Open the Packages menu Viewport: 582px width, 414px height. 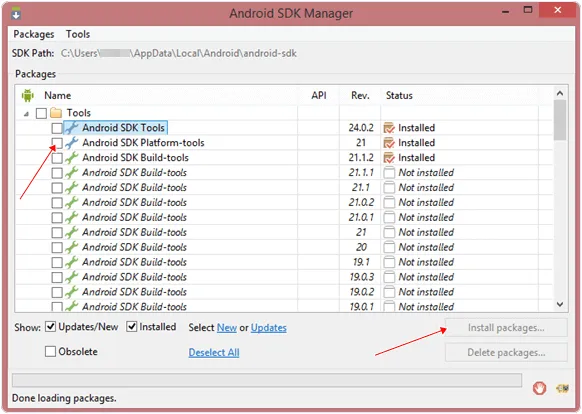[34, 34]
